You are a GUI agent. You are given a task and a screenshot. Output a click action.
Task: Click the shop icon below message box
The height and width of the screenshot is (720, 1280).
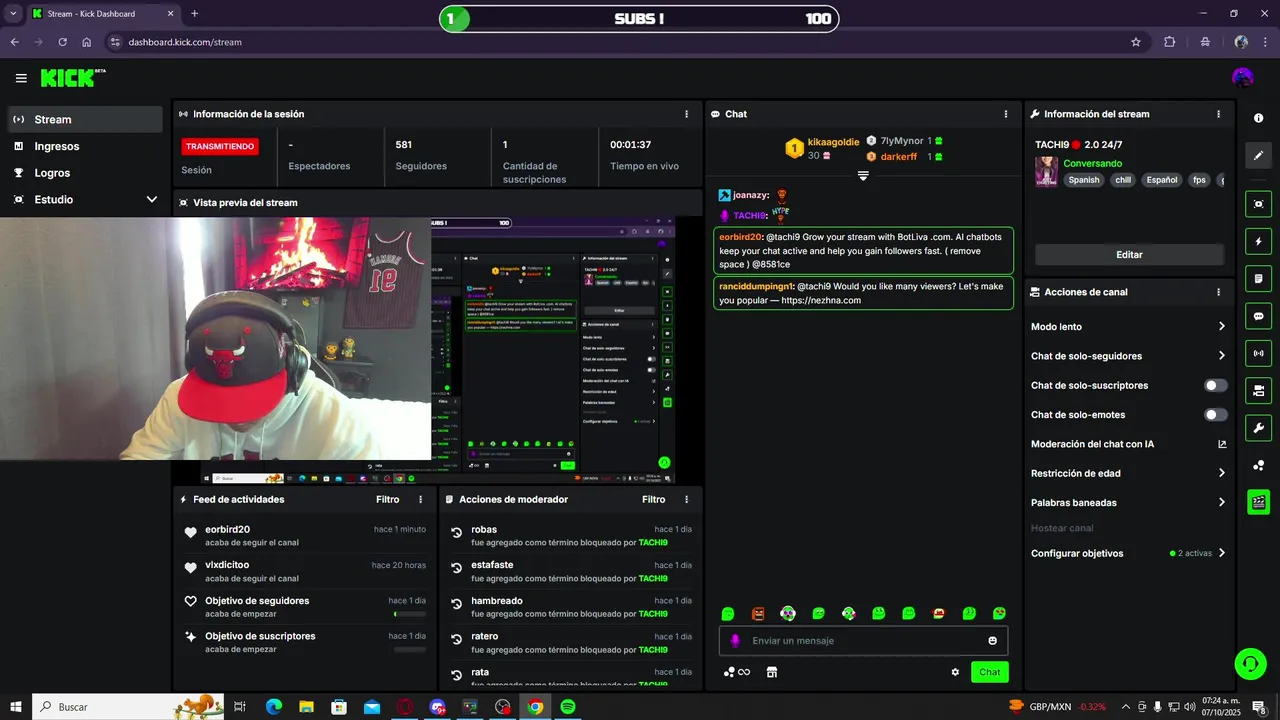point(772,672)
